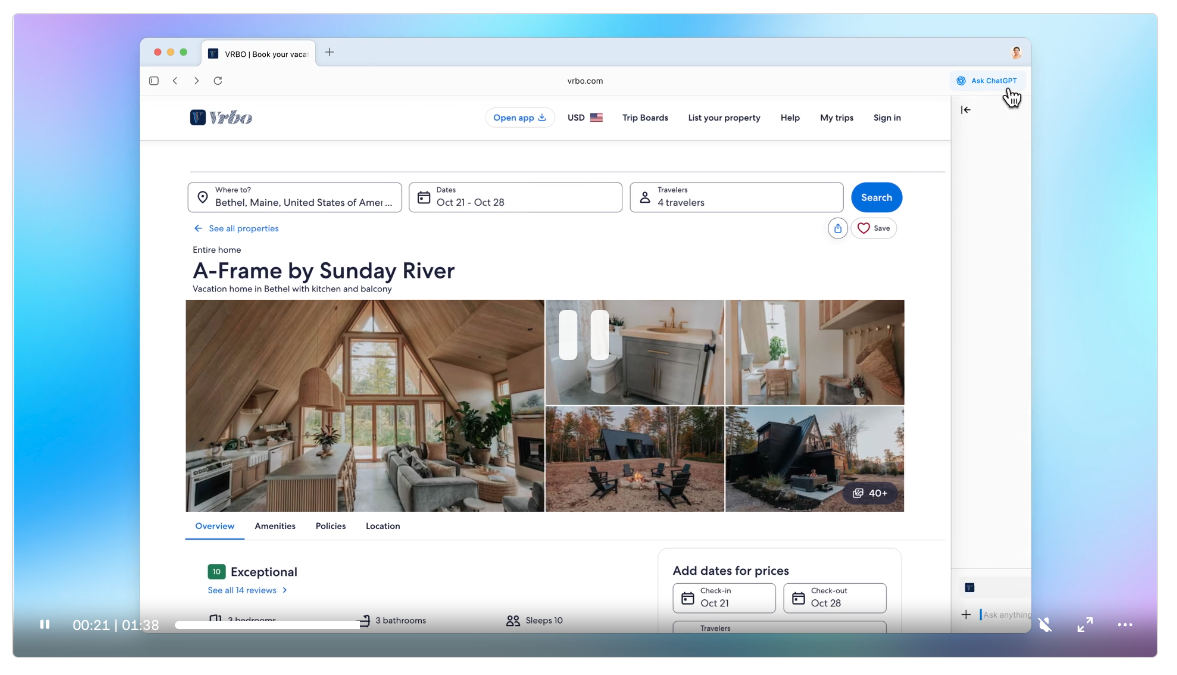Click the Sleeps 10 text
This screenshot has height=675, width=1177.
544,621
